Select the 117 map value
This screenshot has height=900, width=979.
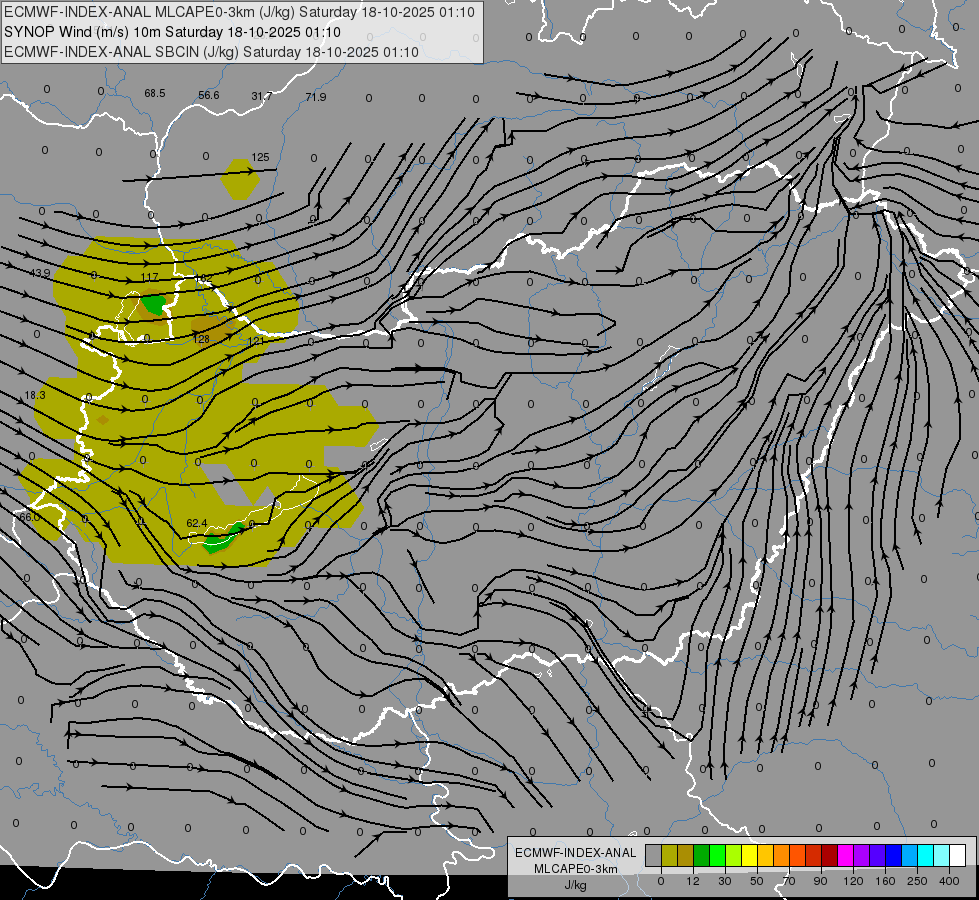point(150,277)
